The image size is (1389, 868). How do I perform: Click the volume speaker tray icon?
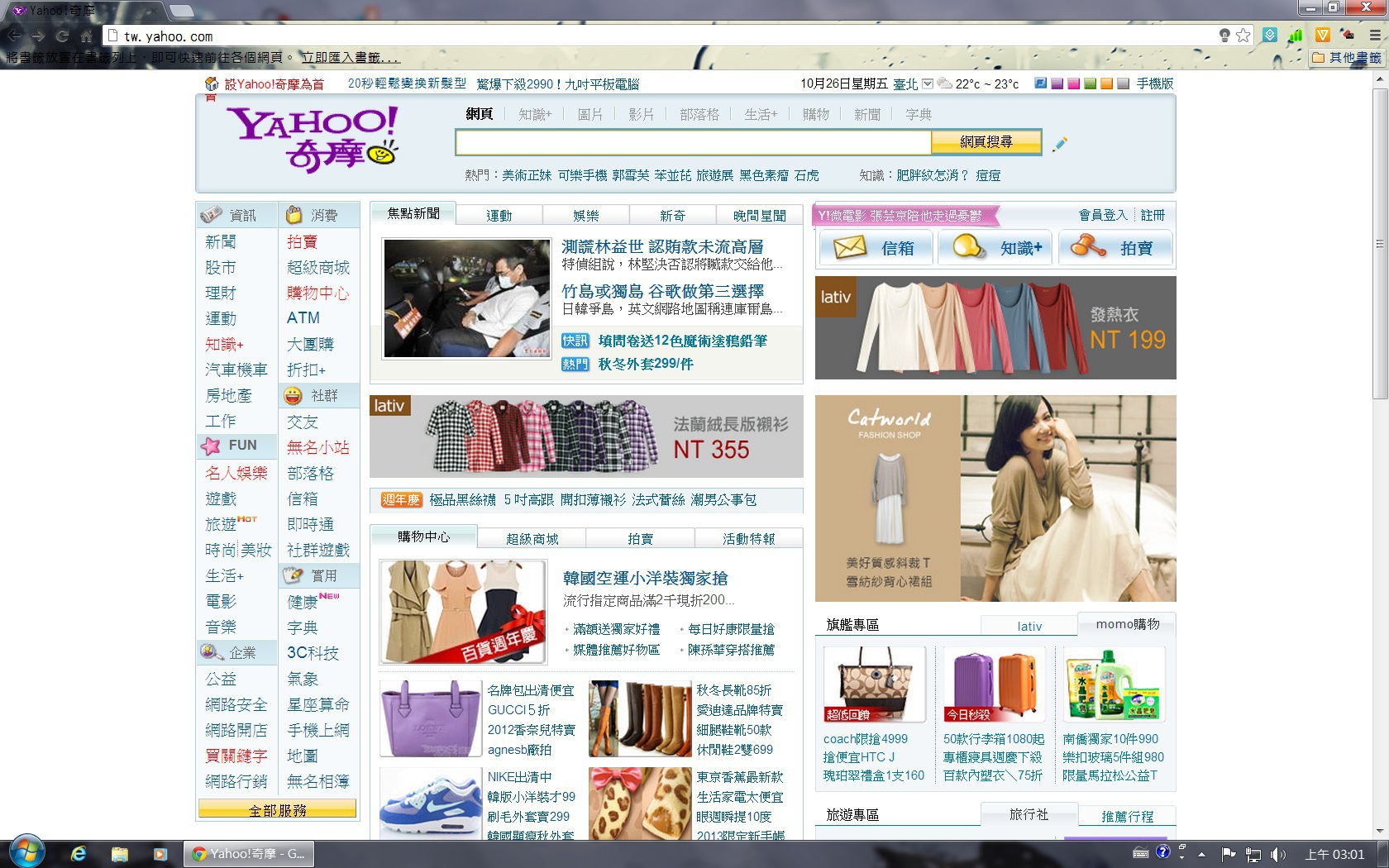[x=1278, y=855]
